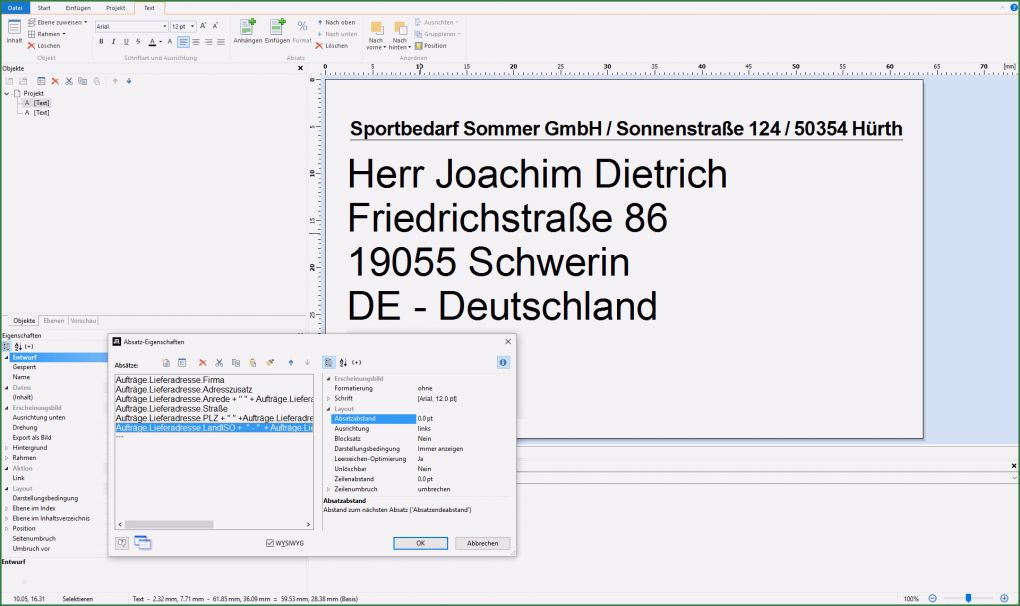Screen dimensions: 1020x606
Task: Toggle underline formatting in the ribbon
Action: (126, 41)
